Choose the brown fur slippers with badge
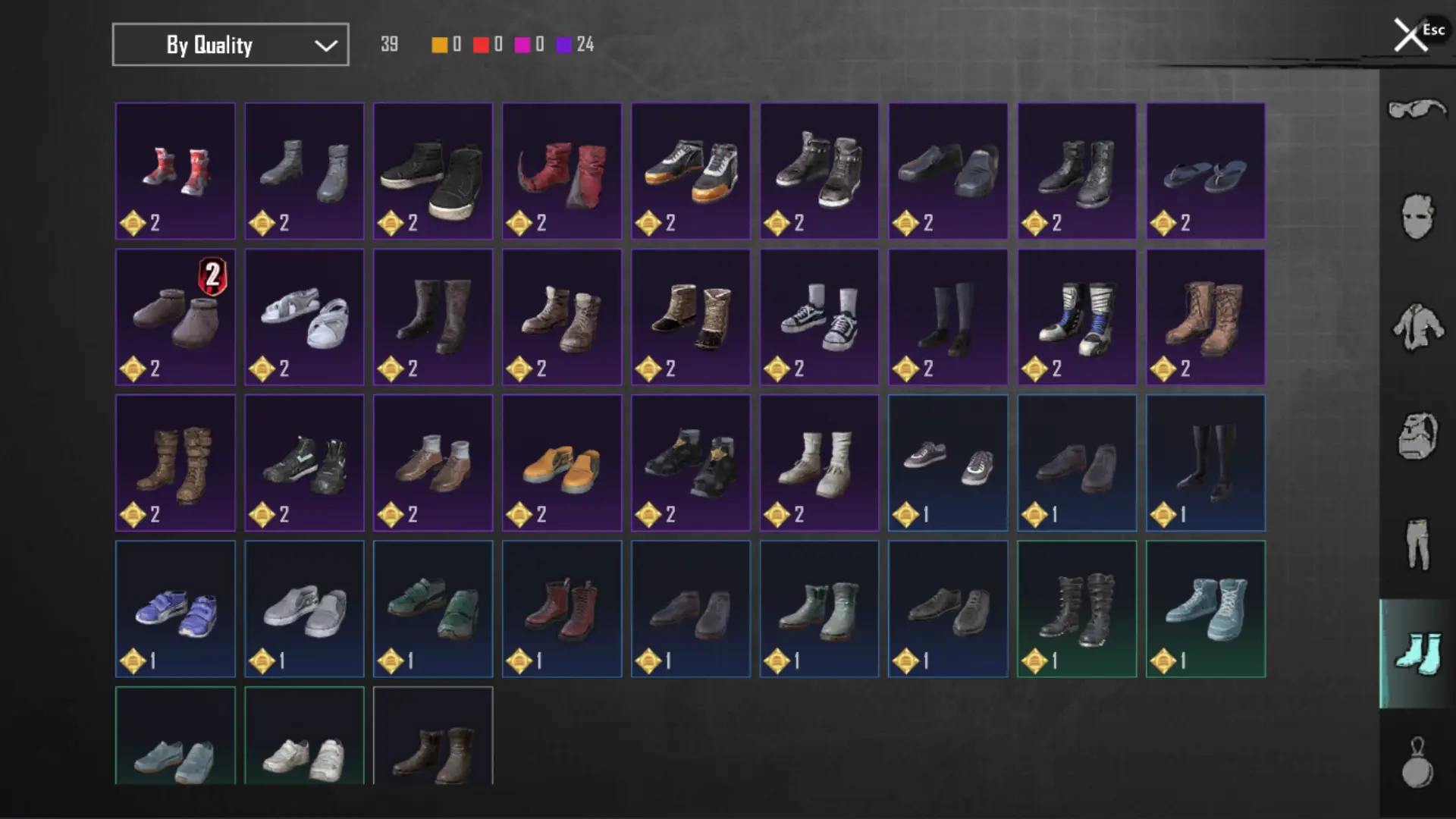 click(x=175, y=317)
